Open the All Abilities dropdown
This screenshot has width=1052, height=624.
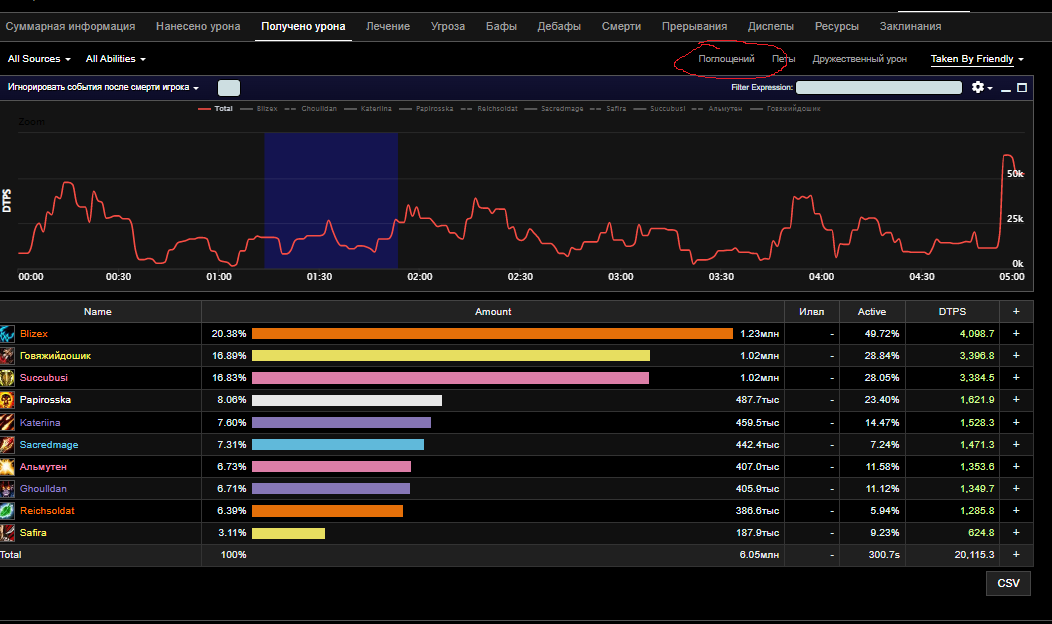[x=116, y=60]
